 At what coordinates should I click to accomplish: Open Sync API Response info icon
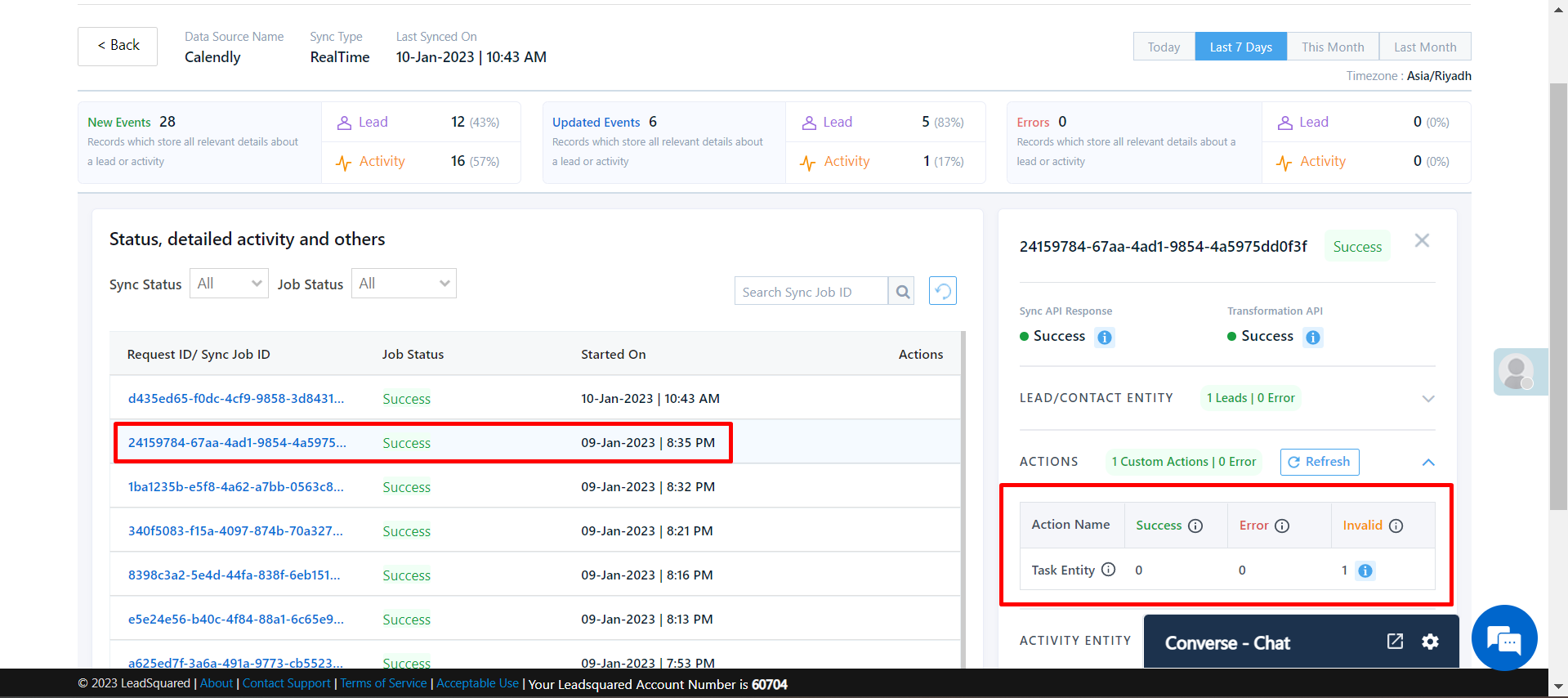(x=1105, y=337)
